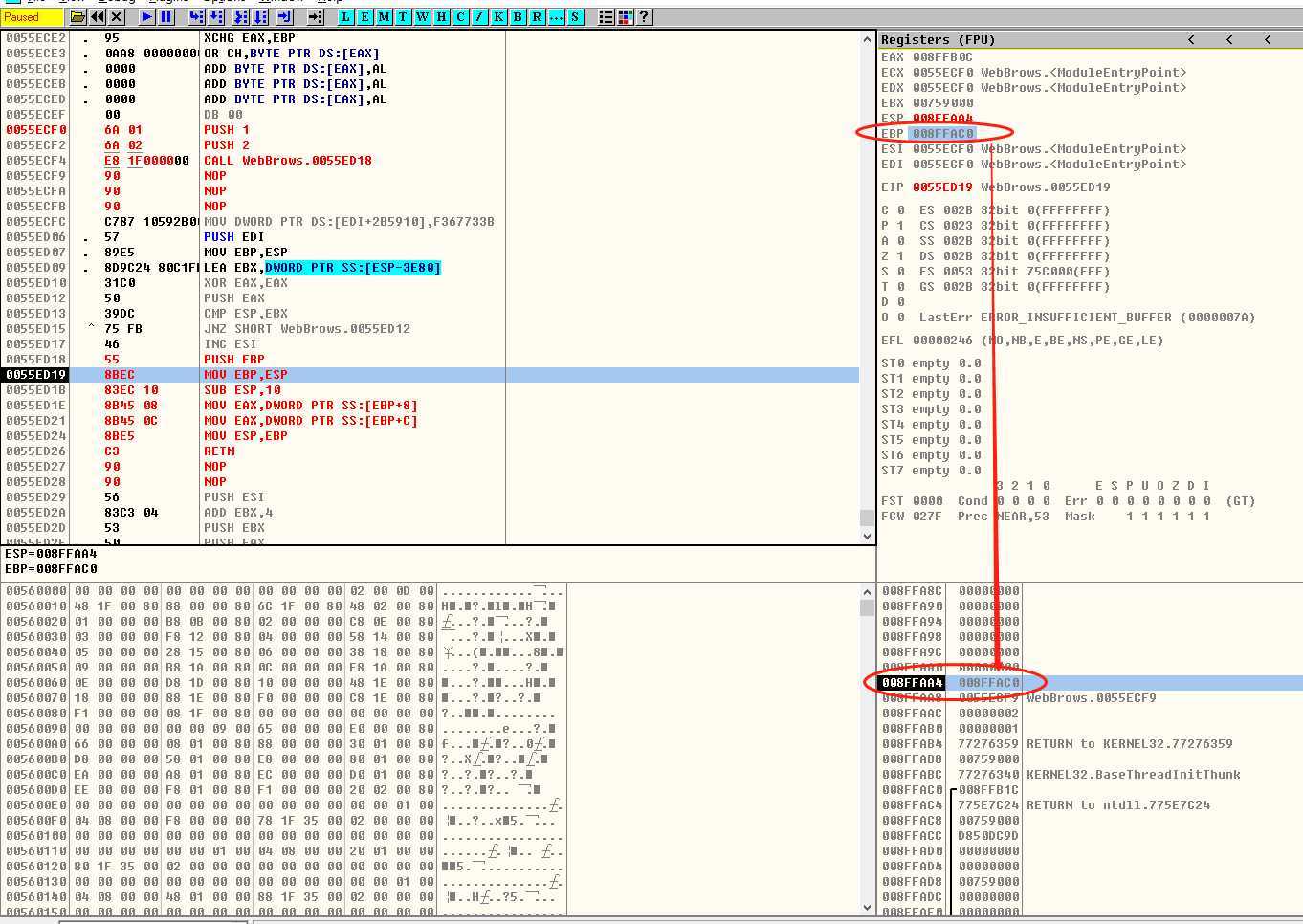The image size is (1303, 924).
Task: Select the PUSH 1 instruction at 0055ECF0
Action: coord(226,130)
